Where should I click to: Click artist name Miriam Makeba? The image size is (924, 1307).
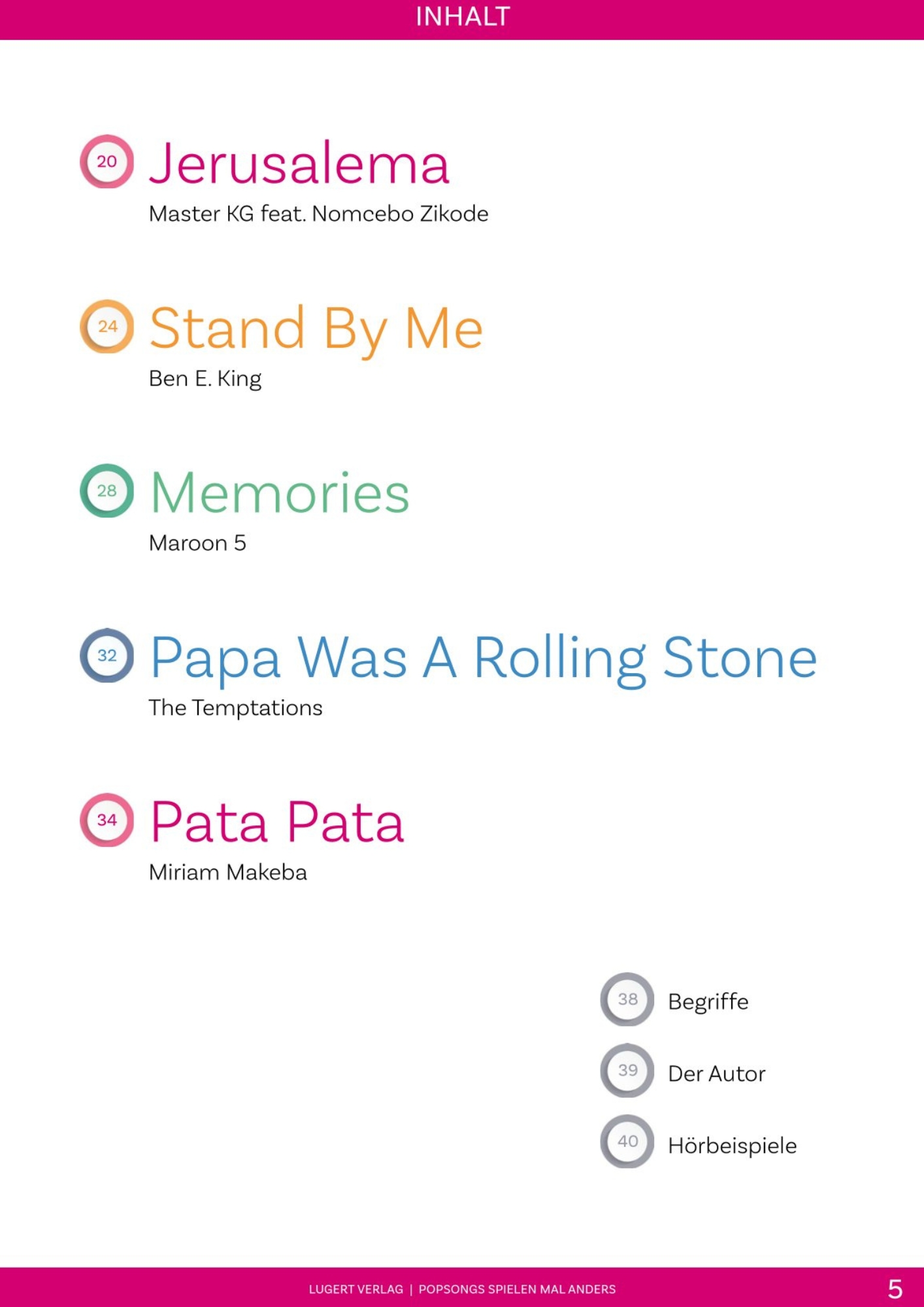tap(227, 872)
